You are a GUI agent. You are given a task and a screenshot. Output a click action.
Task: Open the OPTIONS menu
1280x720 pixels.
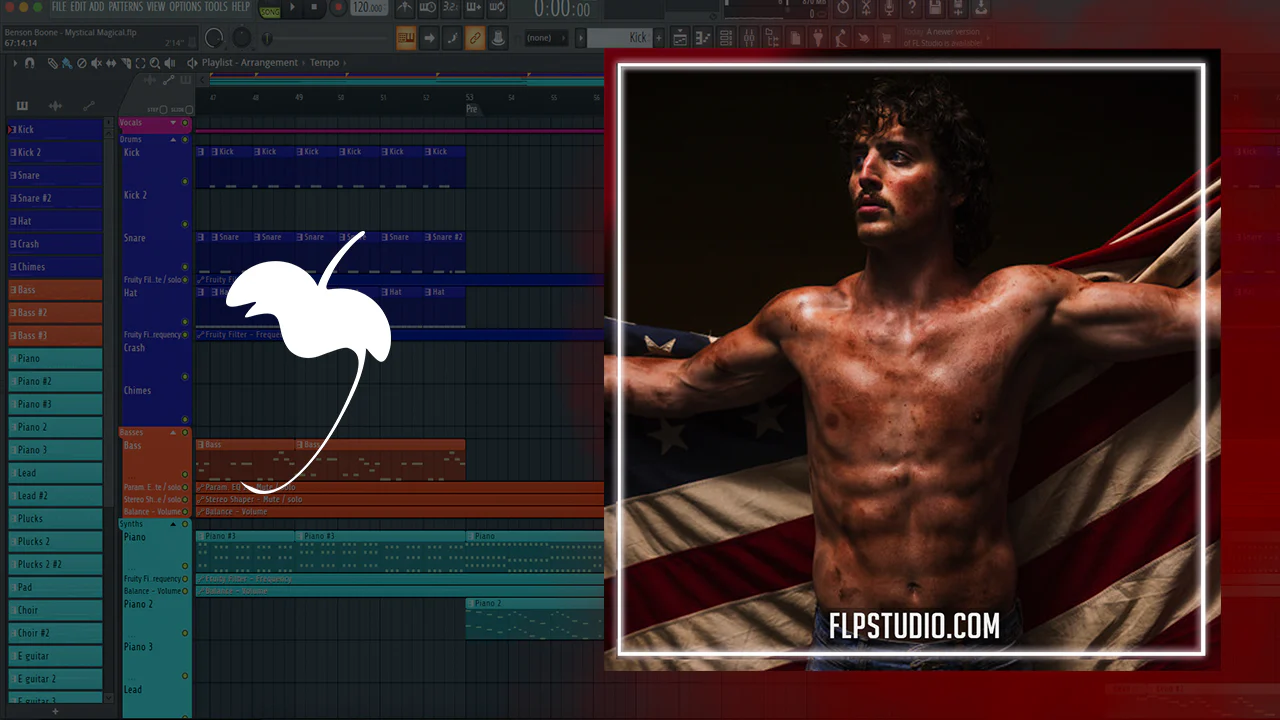coord(185,7)
